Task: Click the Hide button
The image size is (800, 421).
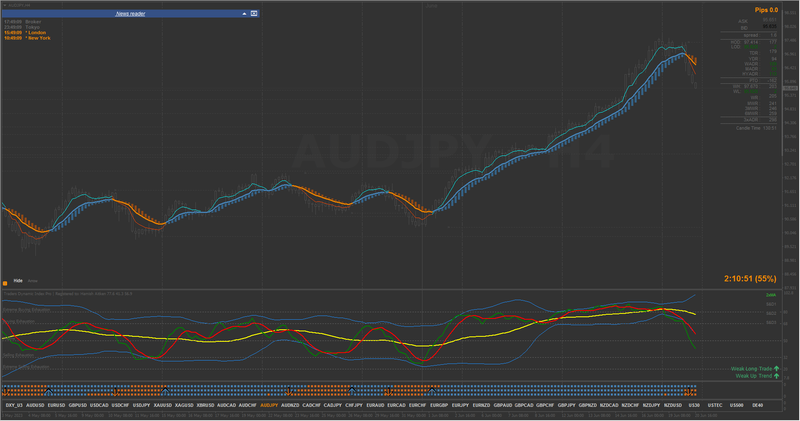Action: click(x=18, y=281)
